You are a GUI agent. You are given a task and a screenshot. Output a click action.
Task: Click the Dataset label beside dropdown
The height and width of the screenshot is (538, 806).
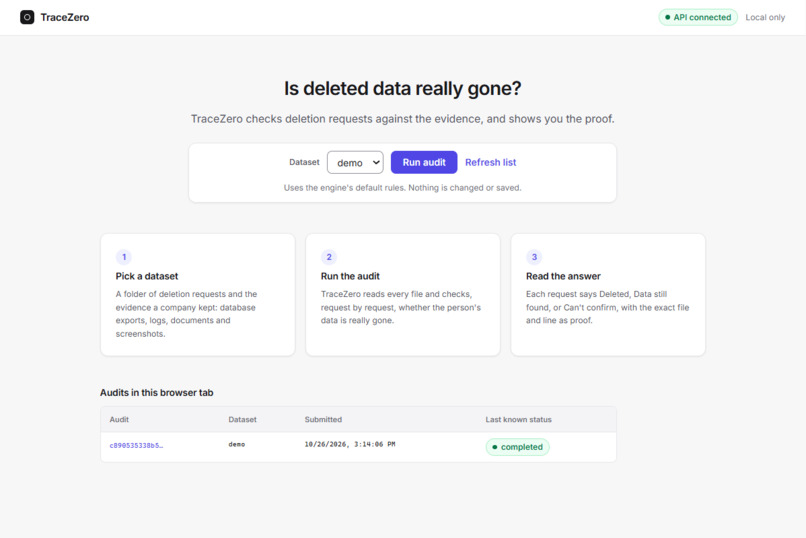pos(304,162)
